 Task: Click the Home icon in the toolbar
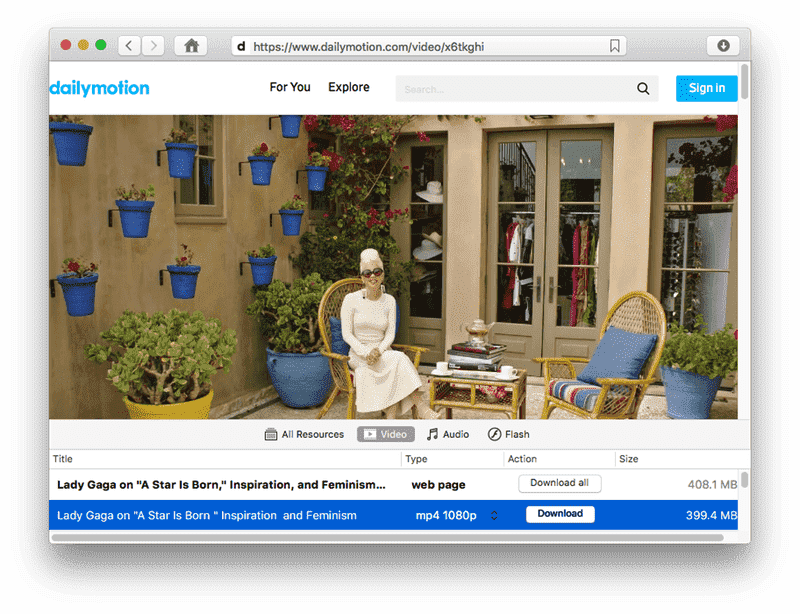point(191,46)
